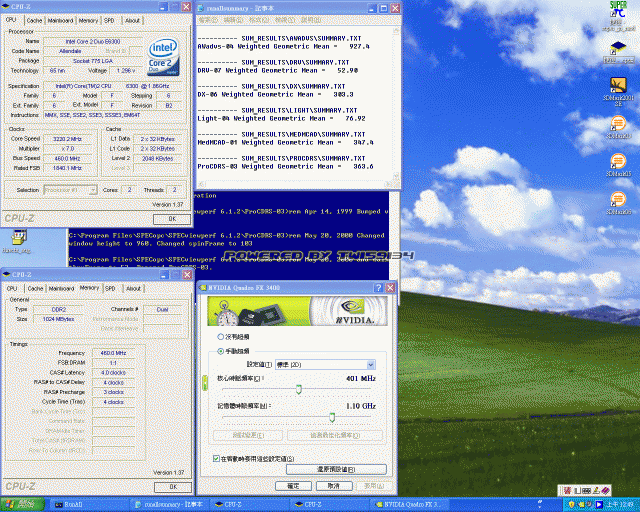Open the first menu in Notepad menu bar
This screenshot has height=512, width=640.
[x=208, y=20]
